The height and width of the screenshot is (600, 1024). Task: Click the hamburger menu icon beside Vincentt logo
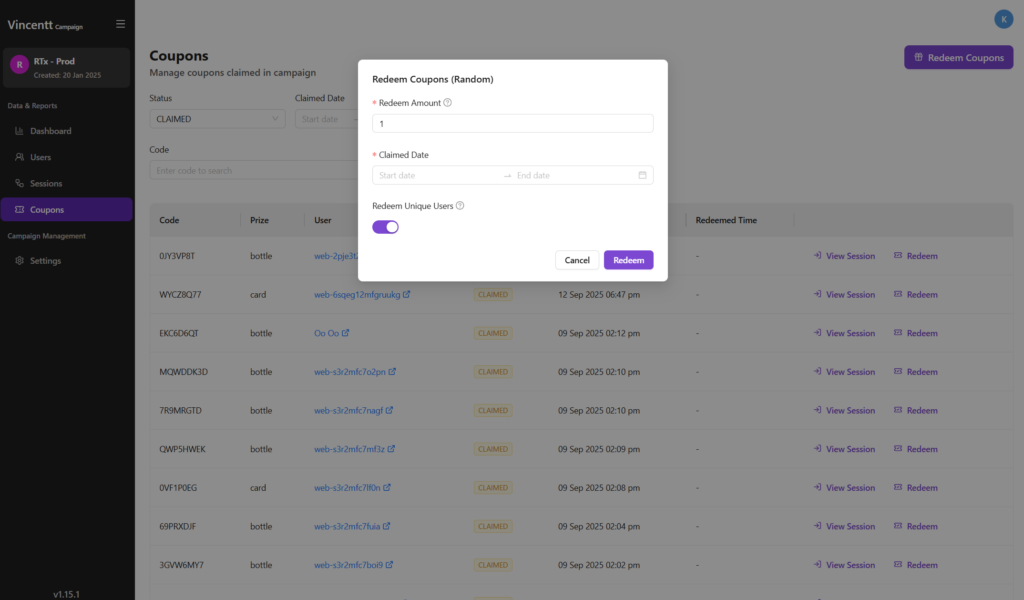click(121, 24)
